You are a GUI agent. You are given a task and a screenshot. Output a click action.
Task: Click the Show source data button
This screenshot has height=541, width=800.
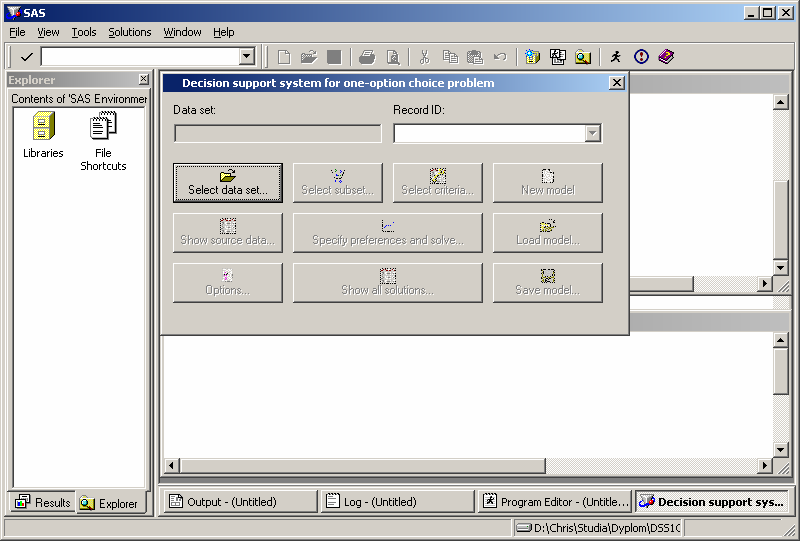click(228, 233)
